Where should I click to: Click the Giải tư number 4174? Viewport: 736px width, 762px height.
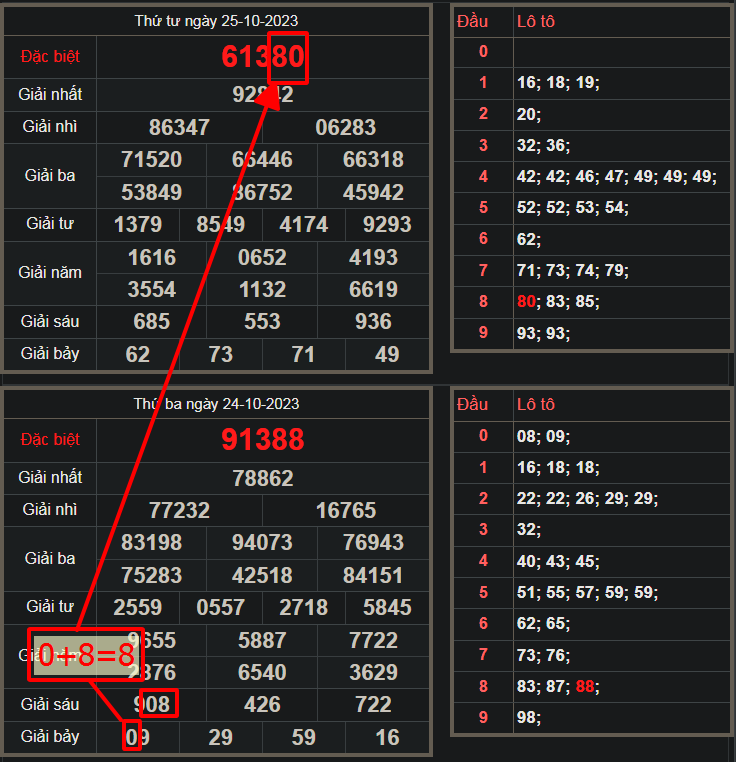303,224
